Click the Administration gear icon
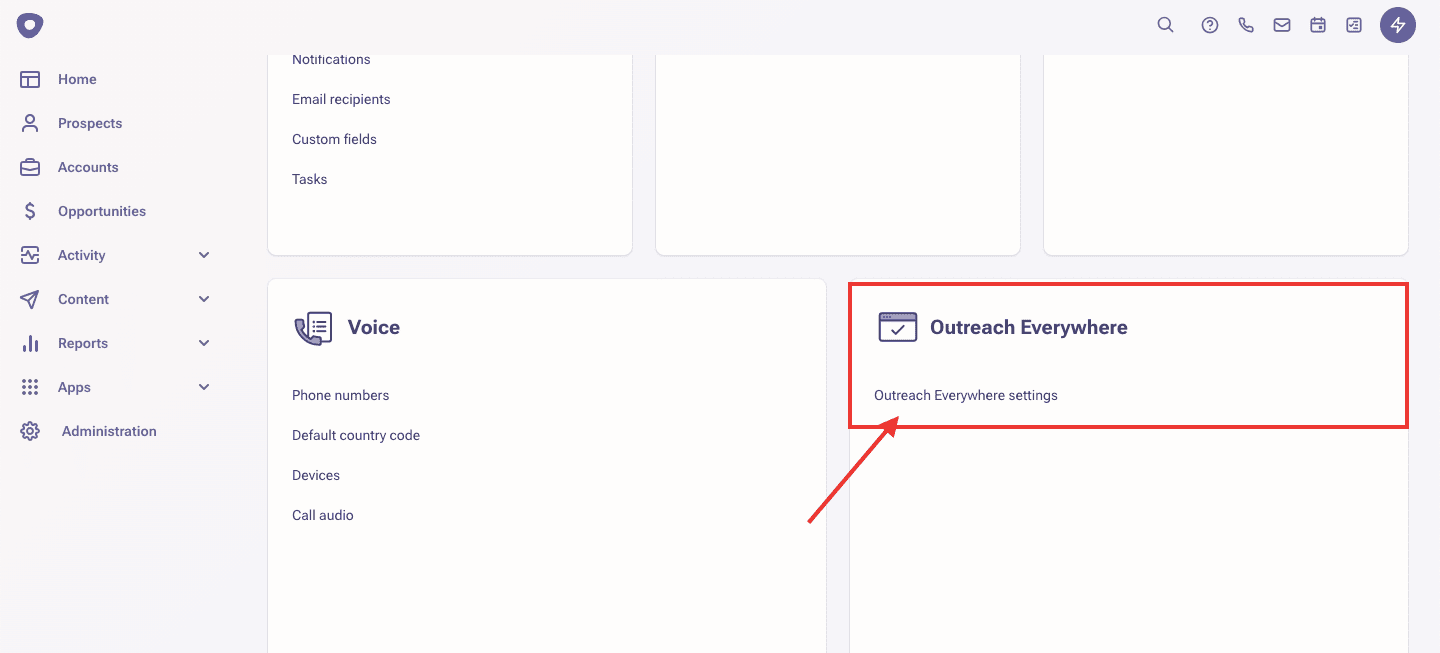 pyautogui.click(x=30, y=431)
